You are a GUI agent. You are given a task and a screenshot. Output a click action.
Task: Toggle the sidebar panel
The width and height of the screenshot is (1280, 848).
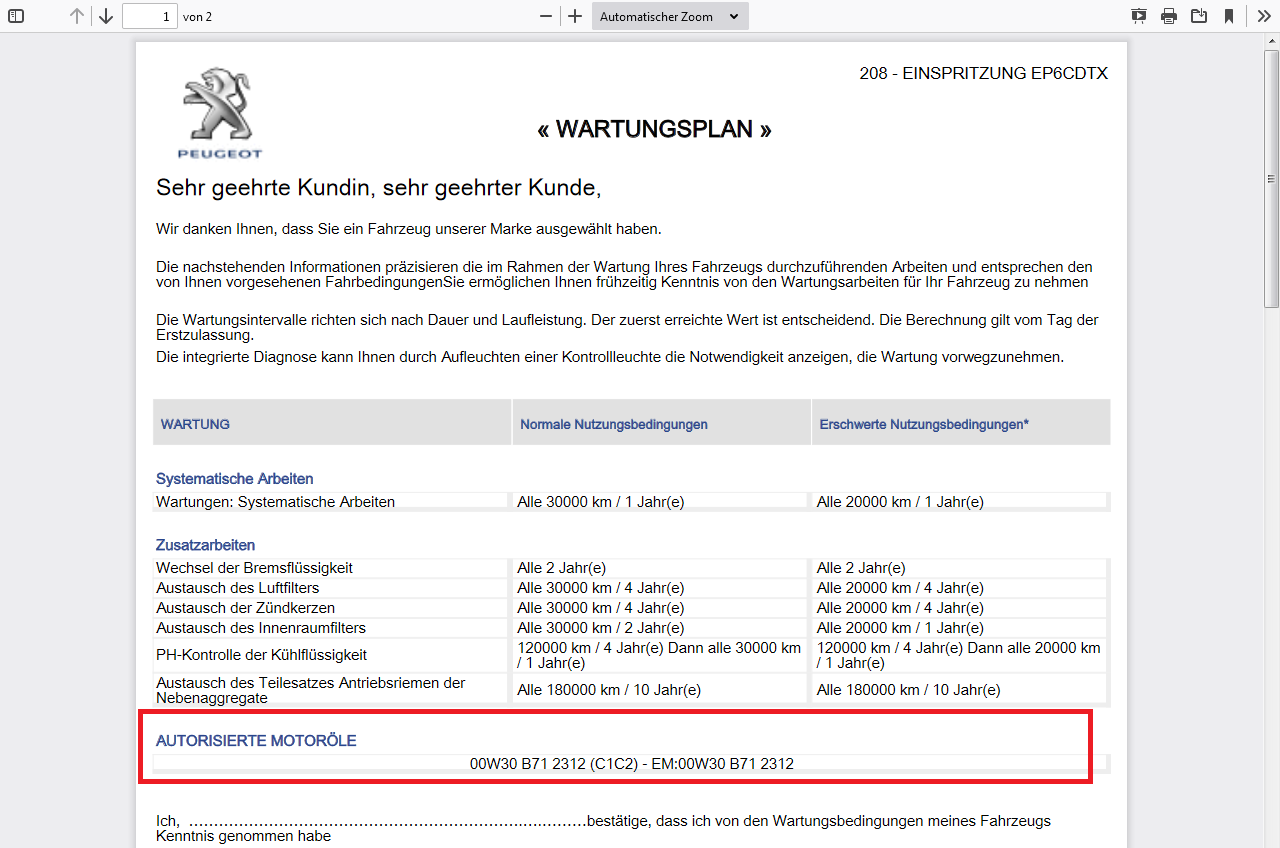coord(16,16)
